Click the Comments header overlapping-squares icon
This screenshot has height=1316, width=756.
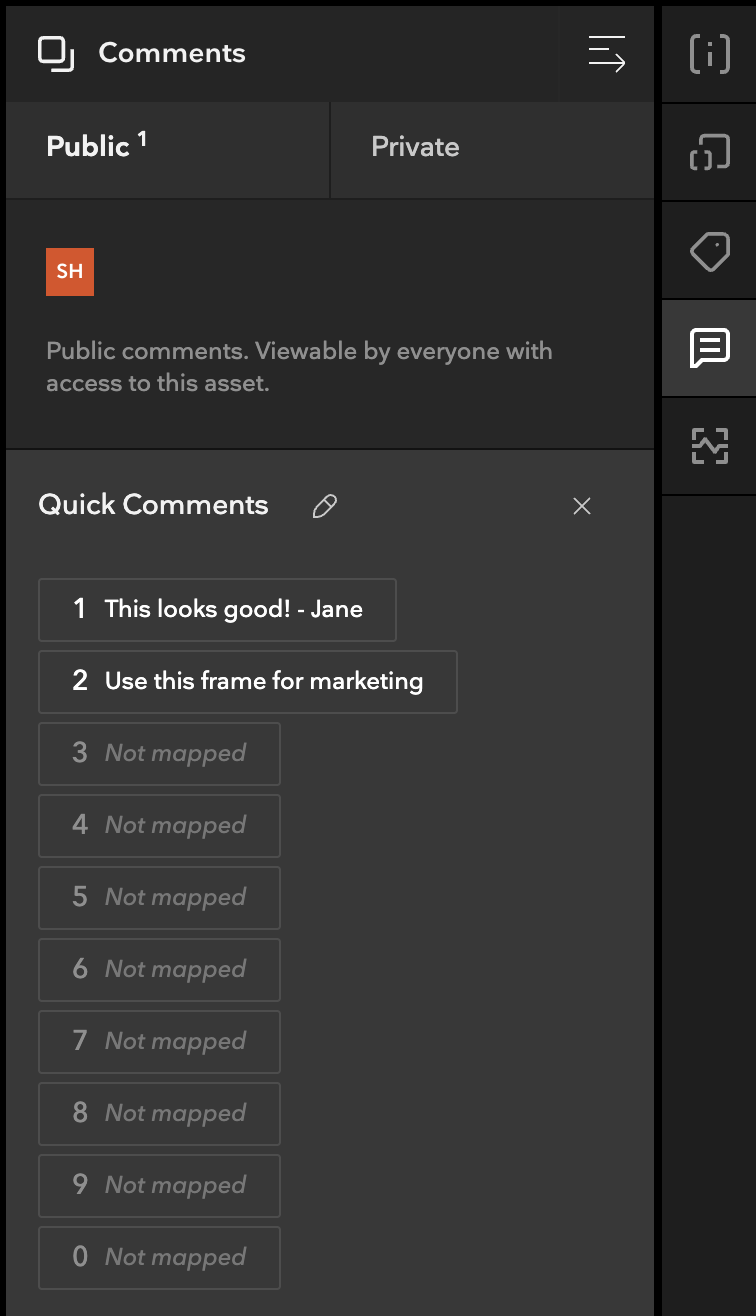point(57,54)
